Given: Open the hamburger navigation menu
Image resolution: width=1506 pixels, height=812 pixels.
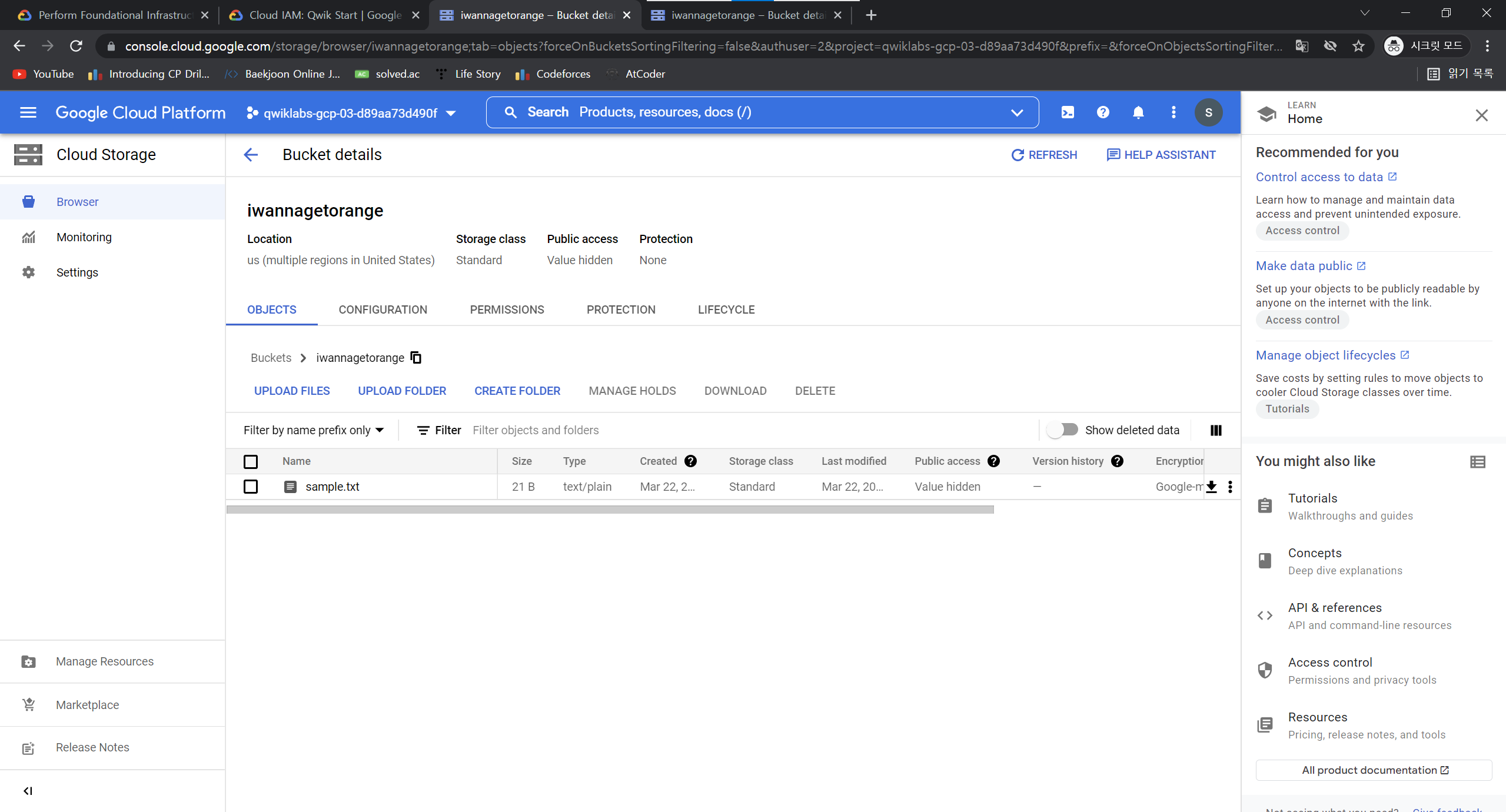Looking at the screenshot, I should (28, 112).
